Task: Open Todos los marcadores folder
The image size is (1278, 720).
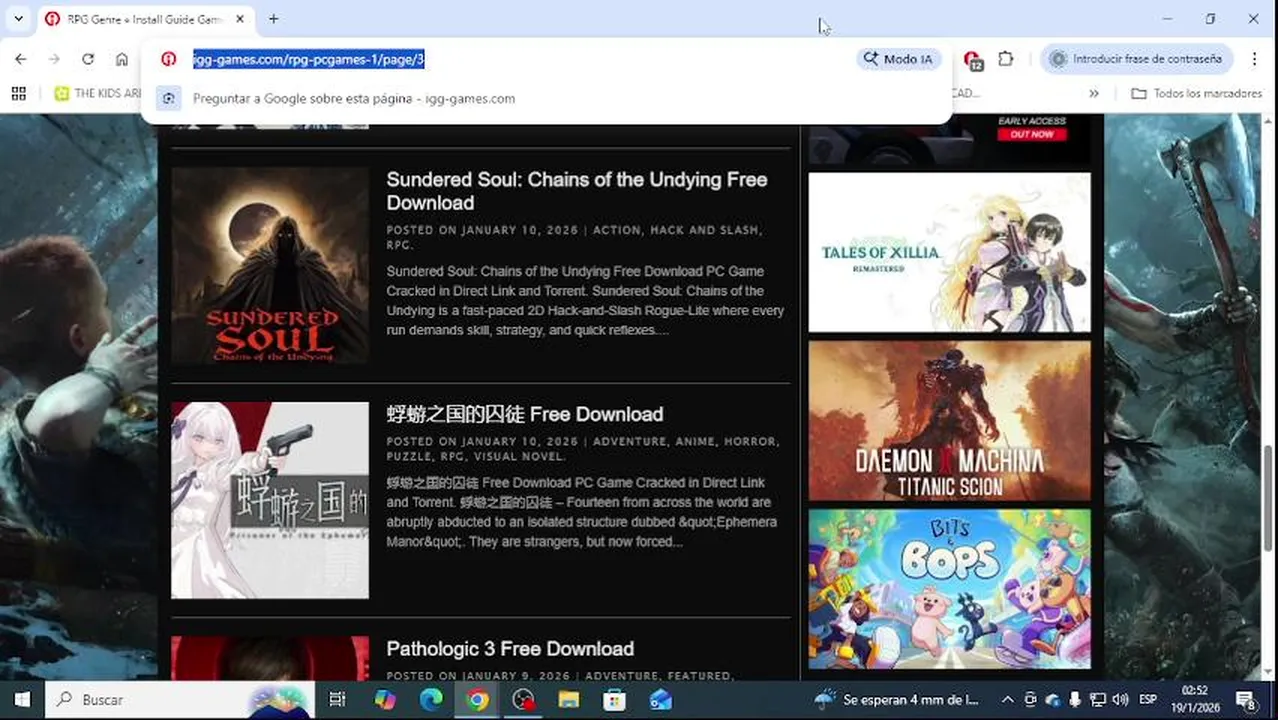Action: coord(1196,93)
